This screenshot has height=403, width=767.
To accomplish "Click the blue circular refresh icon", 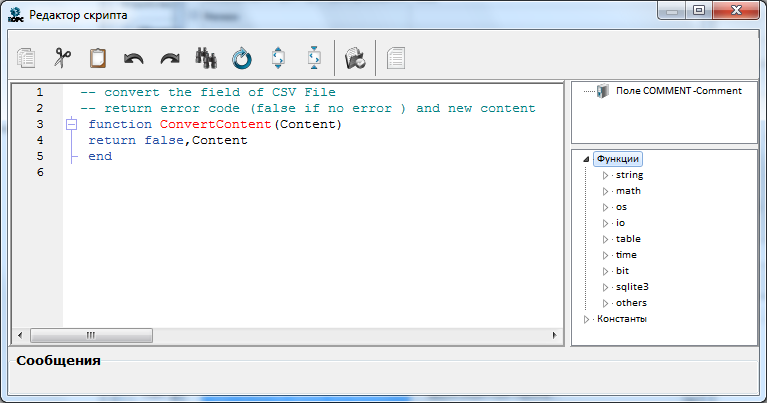I will 242,58.
